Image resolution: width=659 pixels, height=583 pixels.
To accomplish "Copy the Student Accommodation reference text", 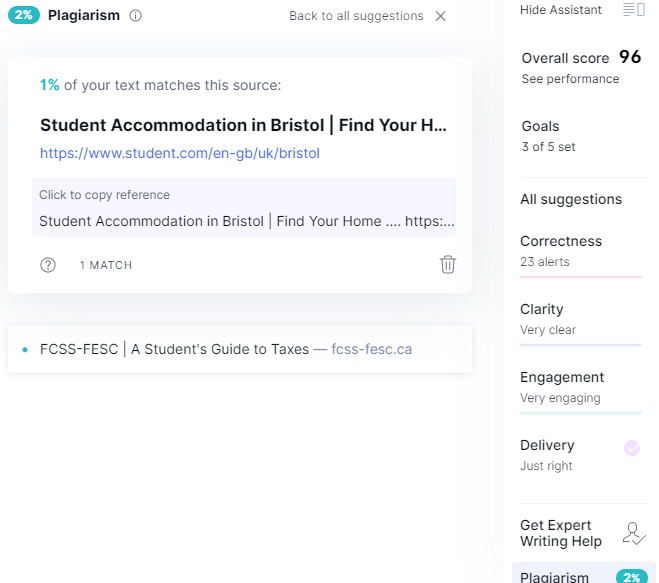I will [x=244, y=207].
